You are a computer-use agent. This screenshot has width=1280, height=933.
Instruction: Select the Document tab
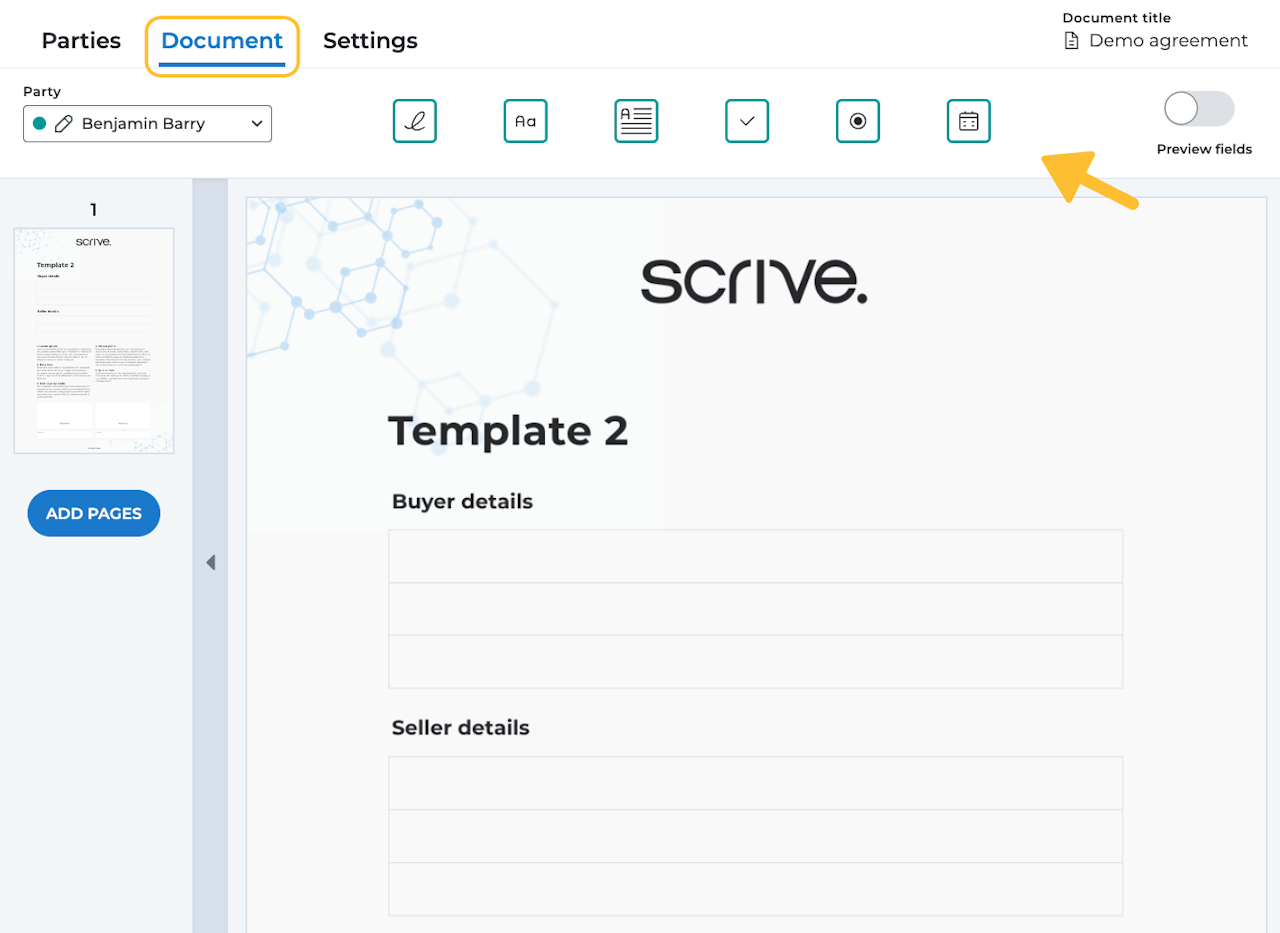coord(222,41)
